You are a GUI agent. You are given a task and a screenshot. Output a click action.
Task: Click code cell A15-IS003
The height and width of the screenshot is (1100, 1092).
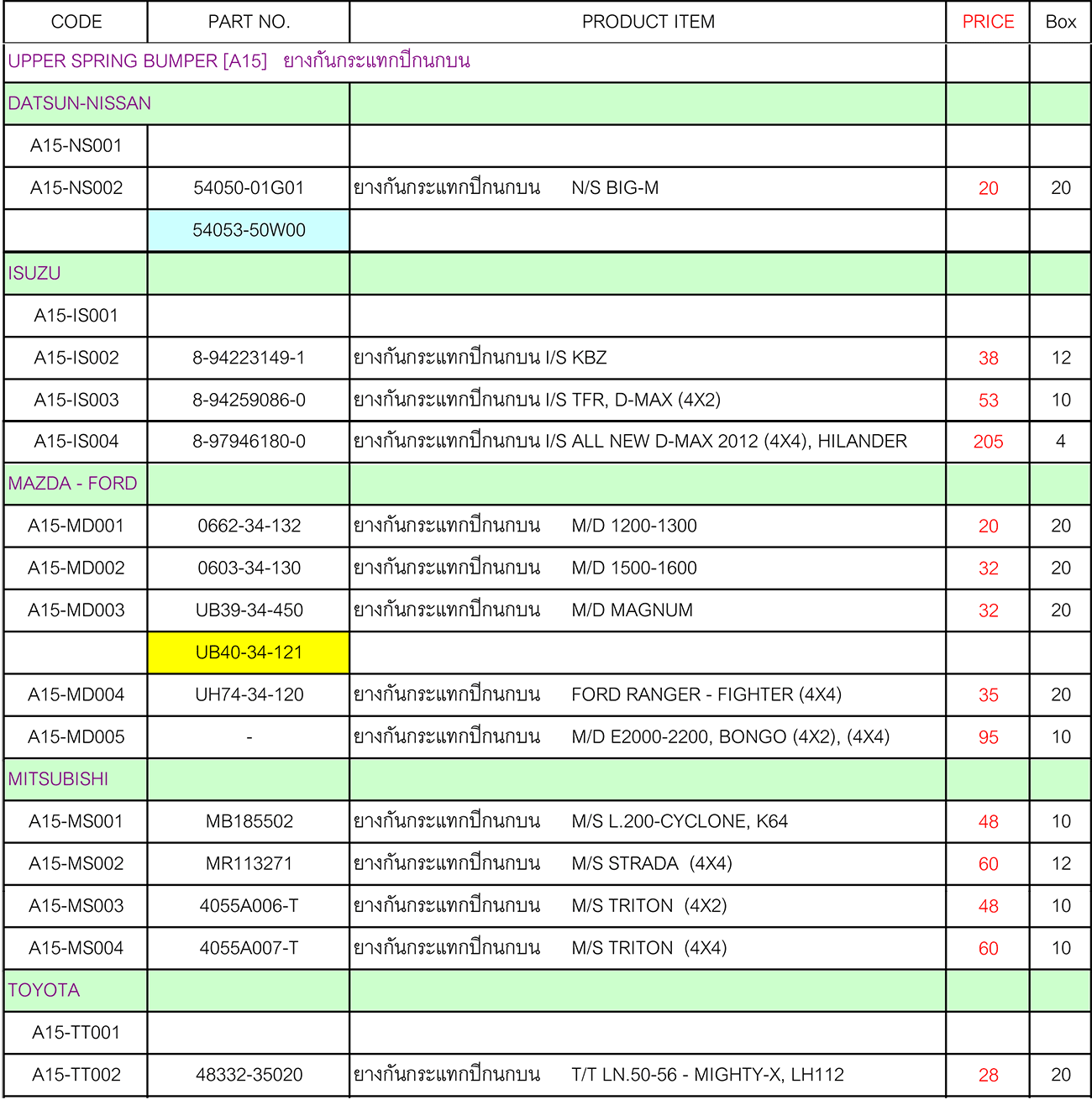pyautogui.click(x=76, y=401)
